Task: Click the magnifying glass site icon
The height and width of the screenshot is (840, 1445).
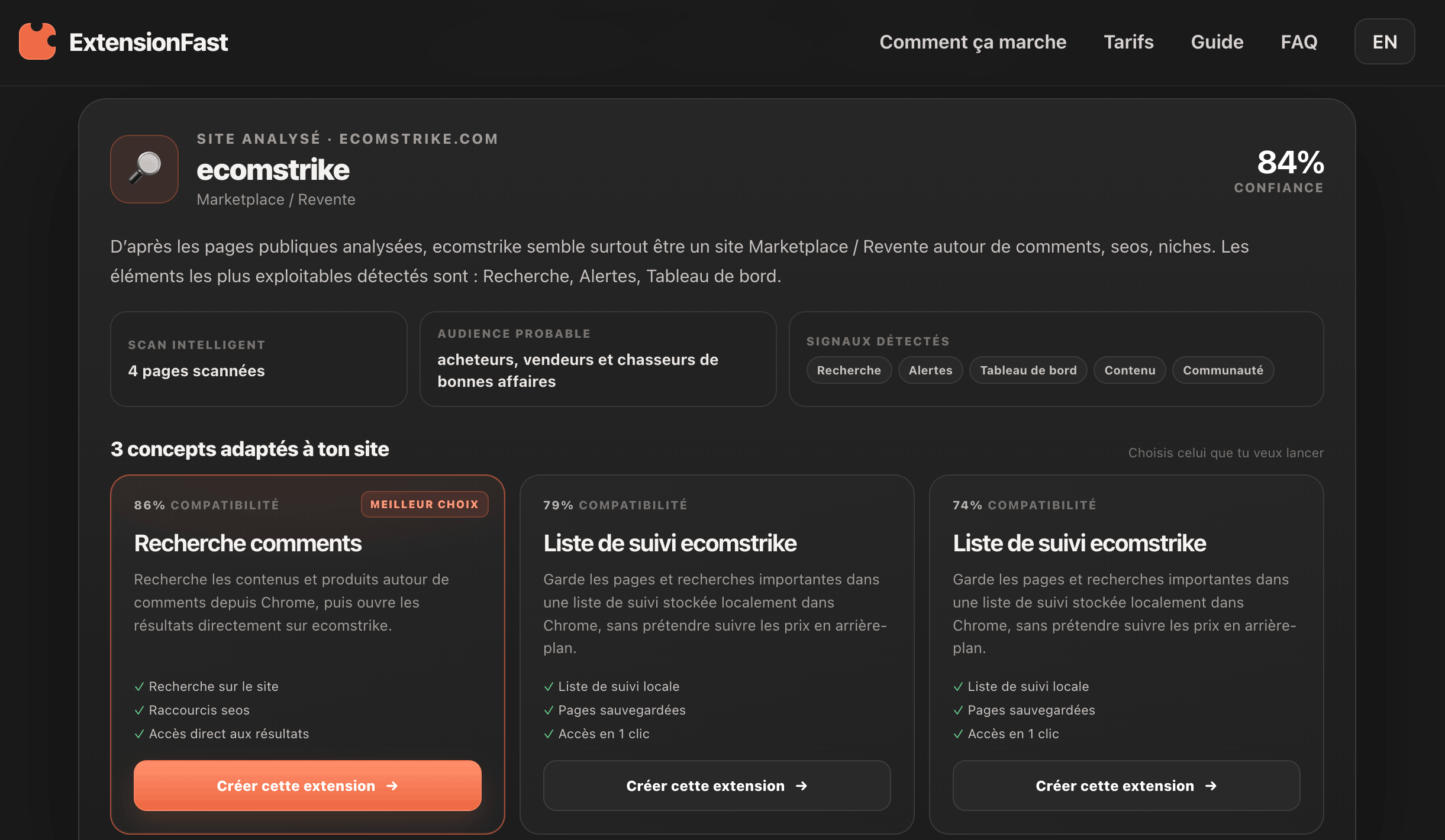Action: [144, 169]
